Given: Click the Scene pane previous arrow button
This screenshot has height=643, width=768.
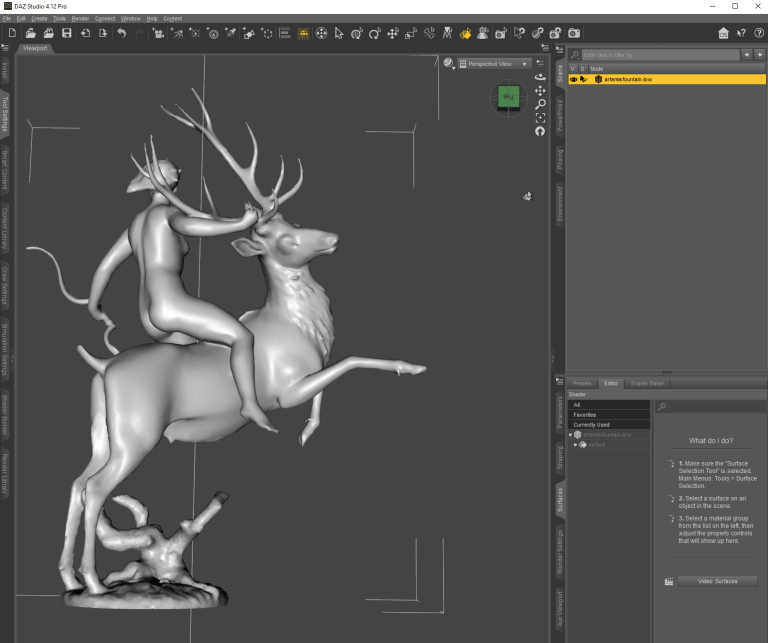Looking at the screenshot, I should pos(747,55).
